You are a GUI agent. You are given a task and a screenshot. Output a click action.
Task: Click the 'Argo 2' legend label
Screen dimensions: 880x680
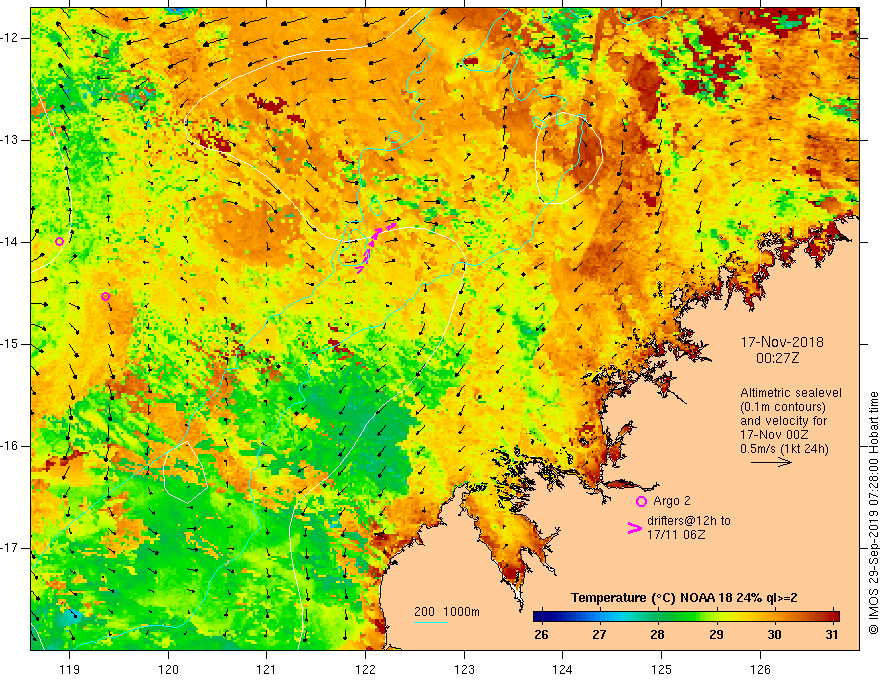click(x=672, y=501)
